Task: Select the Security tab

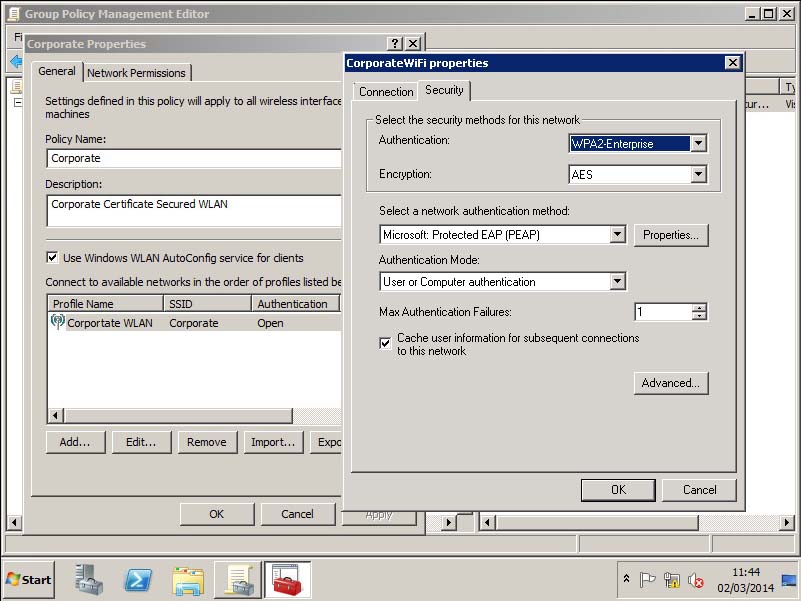Action: (x=444, y=90)
